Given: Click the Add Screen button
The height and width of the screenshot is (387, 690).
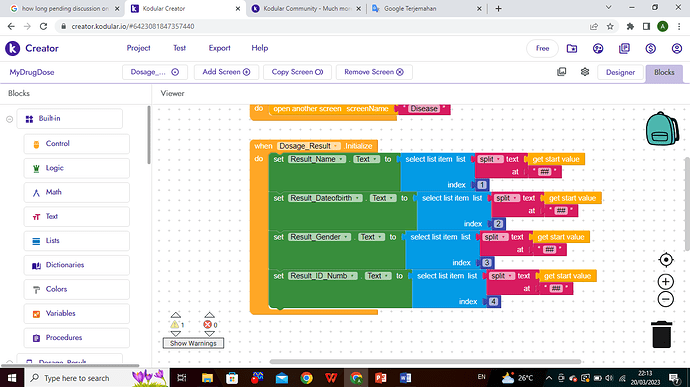Looking at the screenshot, I should 226,72.
